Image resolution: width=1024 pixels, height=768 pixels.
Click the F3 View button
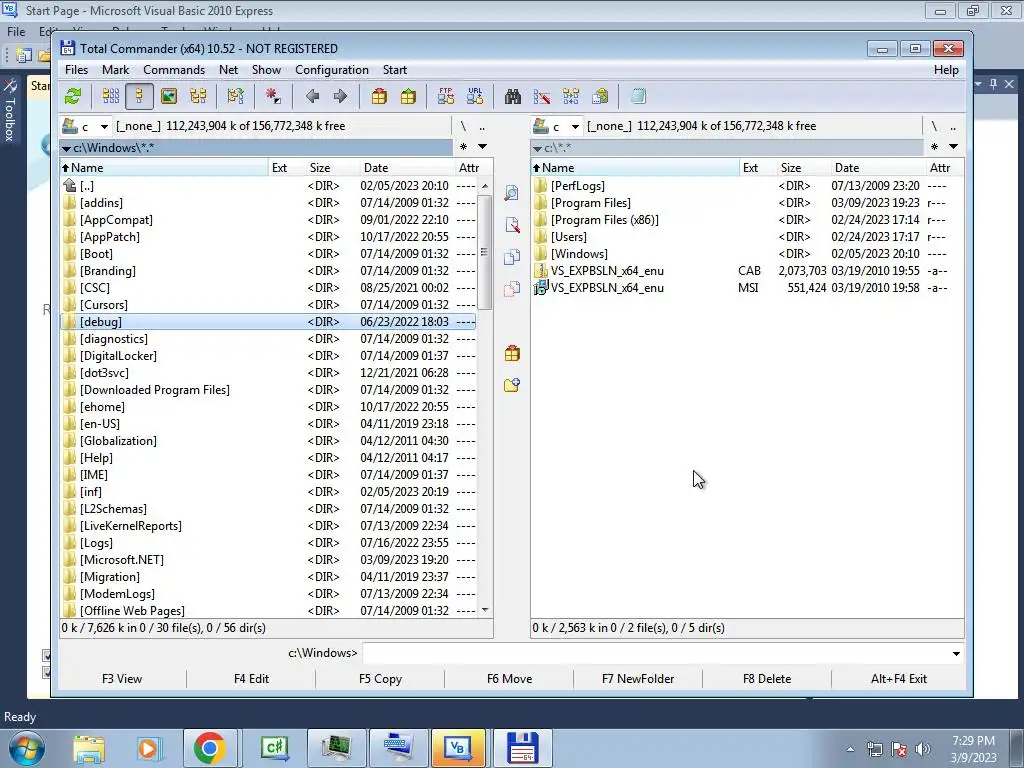[x=122, y=679]
